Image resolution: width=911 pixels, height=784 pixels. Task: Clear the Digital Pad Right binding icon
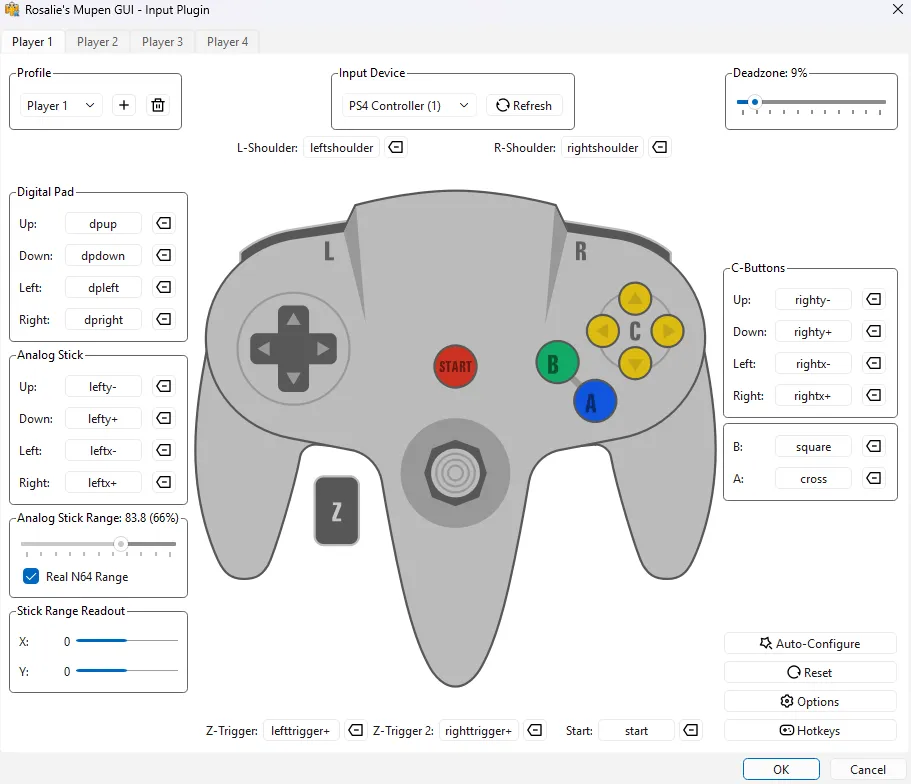(164, 319)
